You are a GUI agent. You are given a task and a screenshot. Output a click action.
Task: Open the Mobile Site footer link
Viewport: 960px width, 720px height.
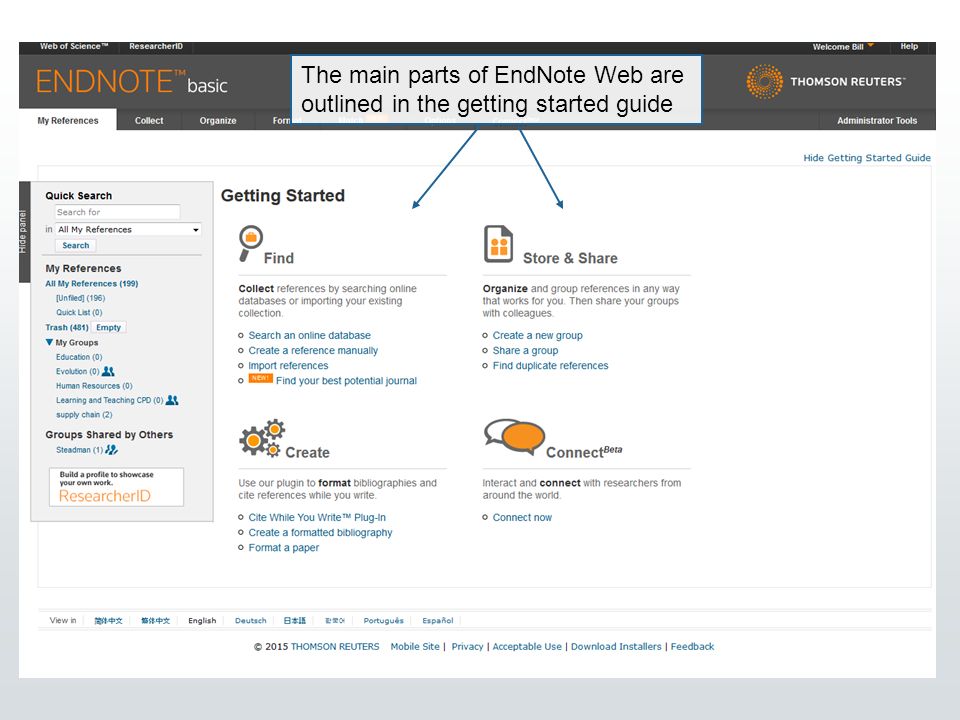pos(415,647)
